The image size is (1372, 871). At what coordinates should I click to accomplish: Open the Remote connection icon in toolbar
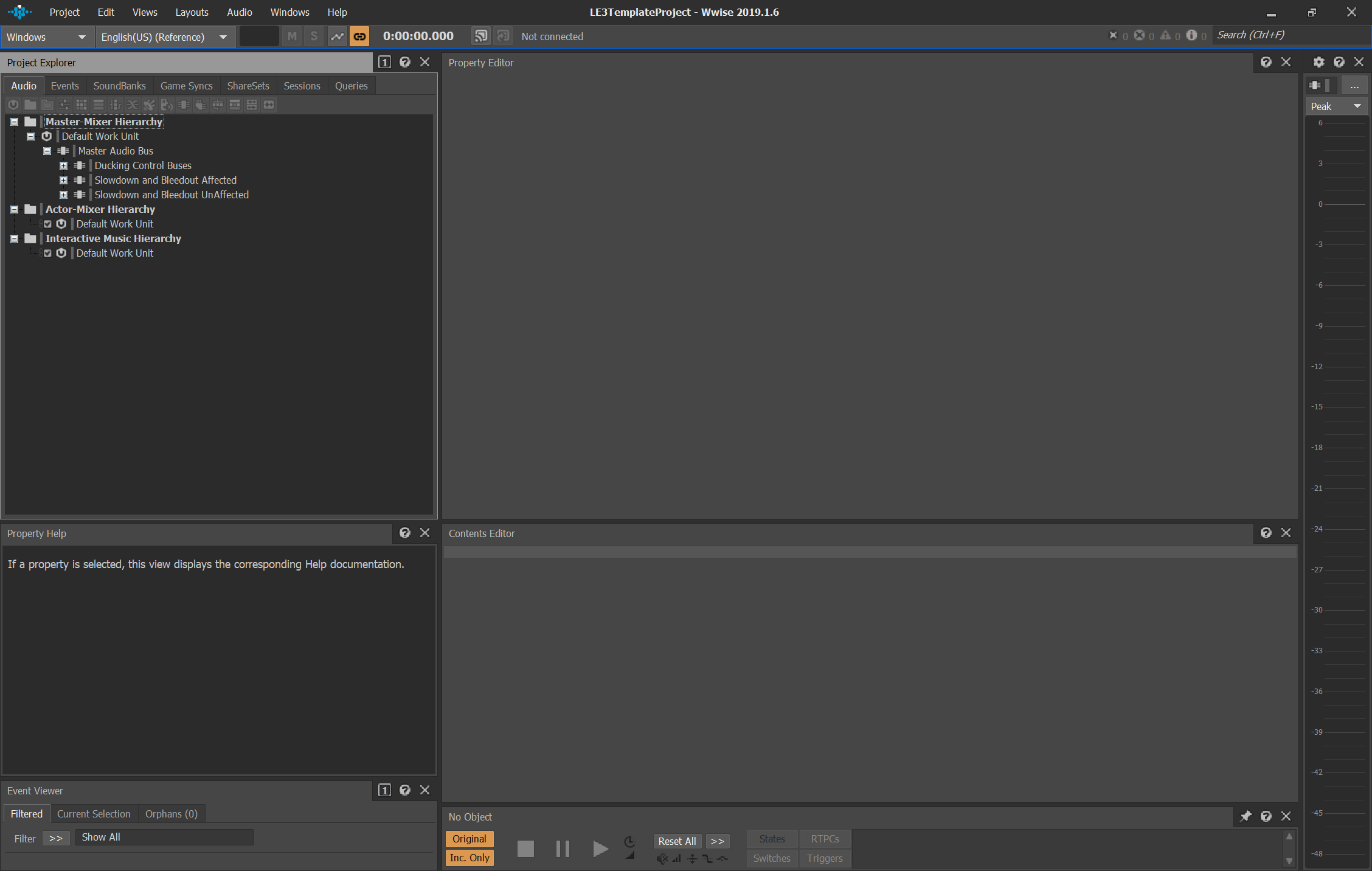(481, 36)
